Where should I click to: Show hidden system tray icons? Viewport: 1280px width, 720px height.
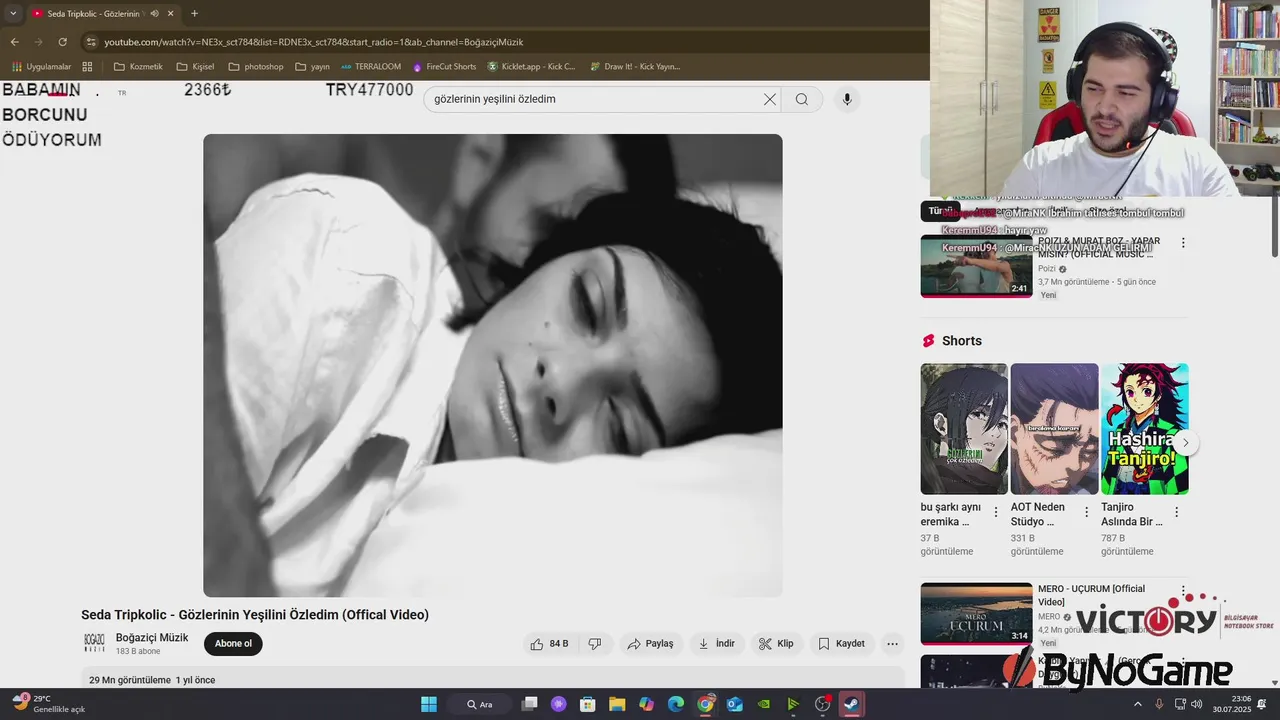pos(1137,704)
